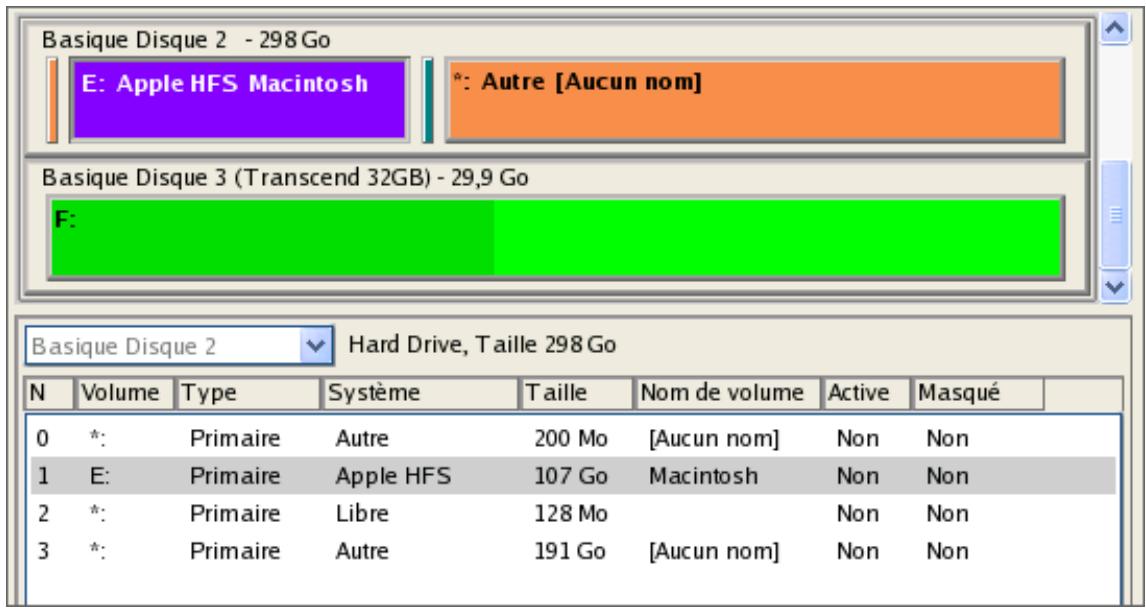This screenshot has width=1146, height=609.
Task: Select the green F: partition on Disque 3
Action: coord(555,237)
